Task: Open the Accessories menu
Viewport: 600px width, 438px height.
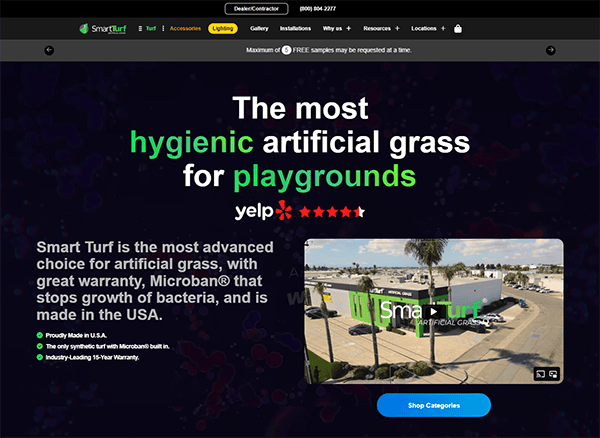Action: pyautogui.click(x=185, y=29)
